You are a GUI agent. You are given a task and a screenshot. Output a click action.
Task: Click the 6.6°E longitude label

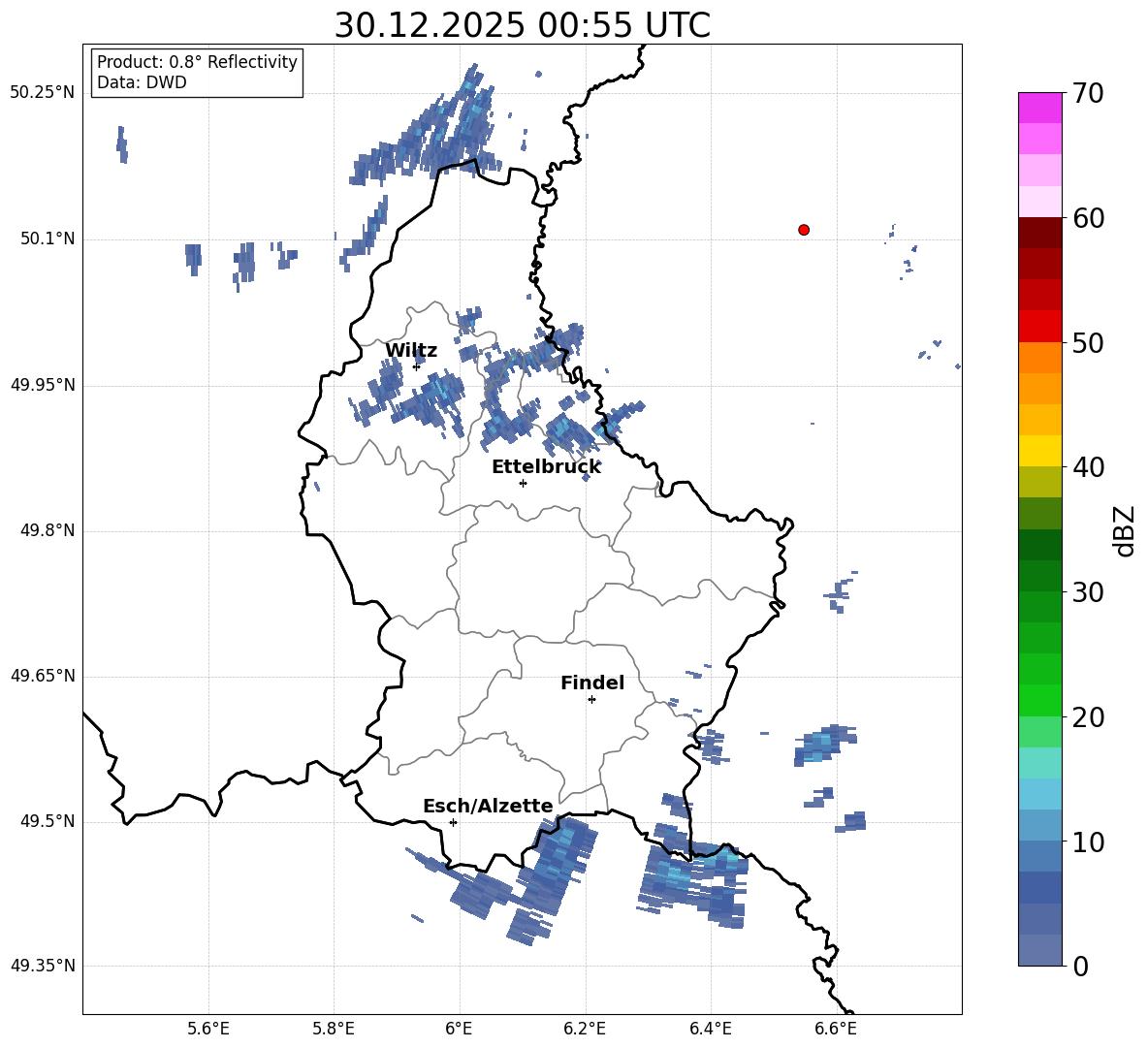(836, 1030)
